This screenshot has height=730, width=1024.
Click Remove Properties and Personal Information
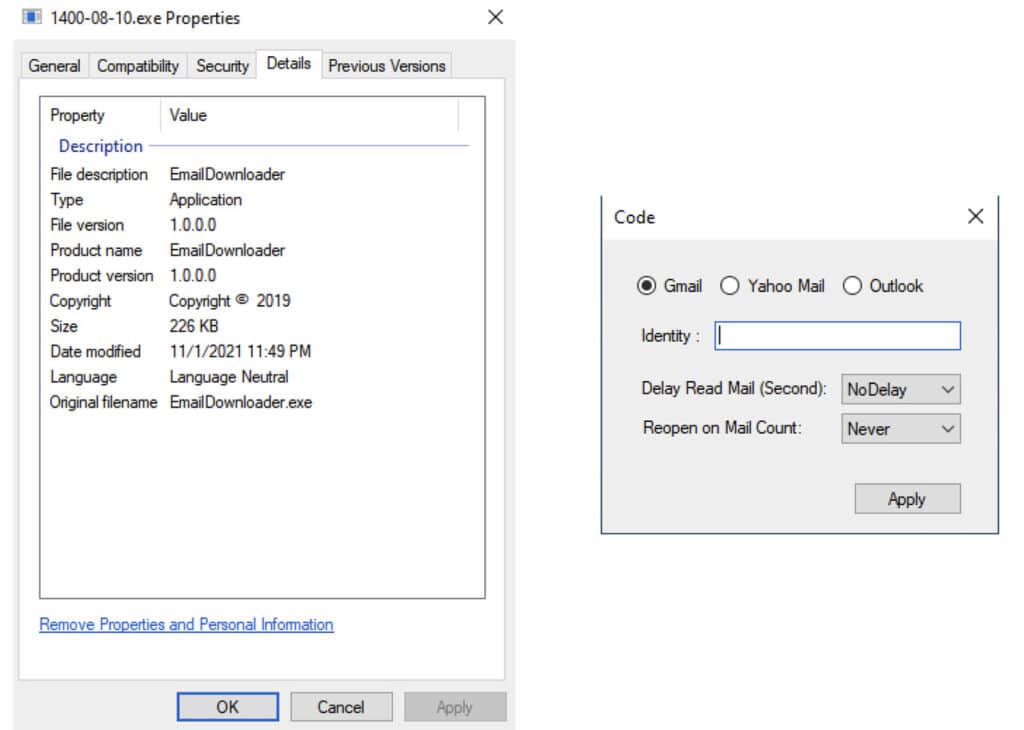pos(185,624)
